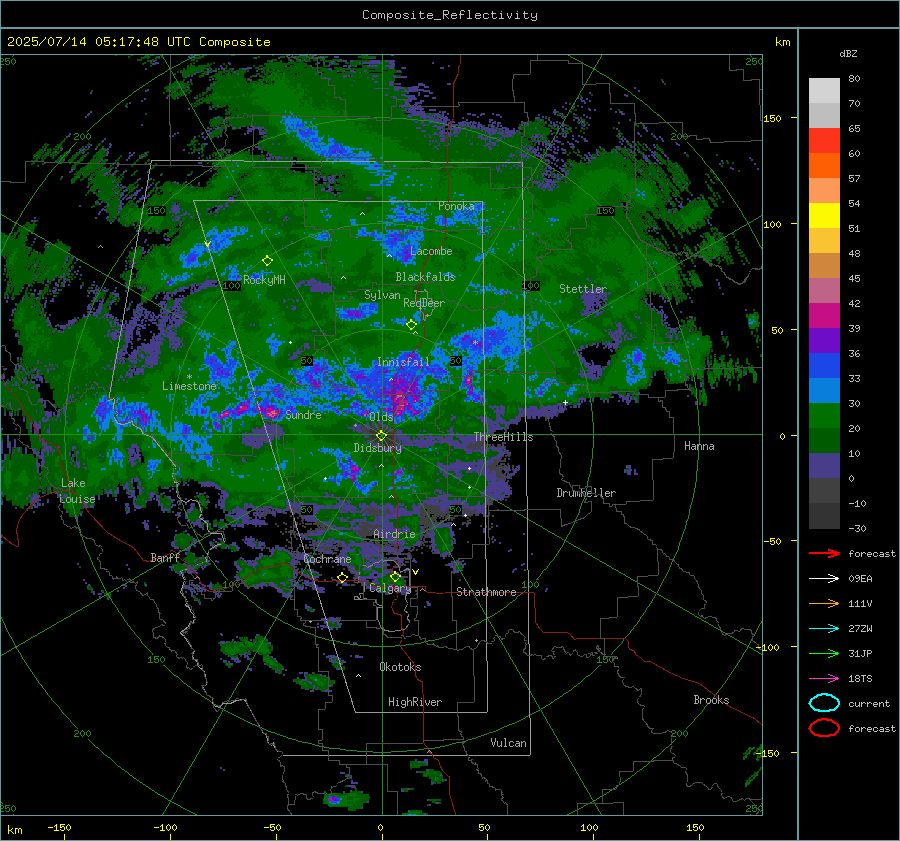900x841 pixels.
Task: Click the RedDeer city label
Action: coord(424,303)
